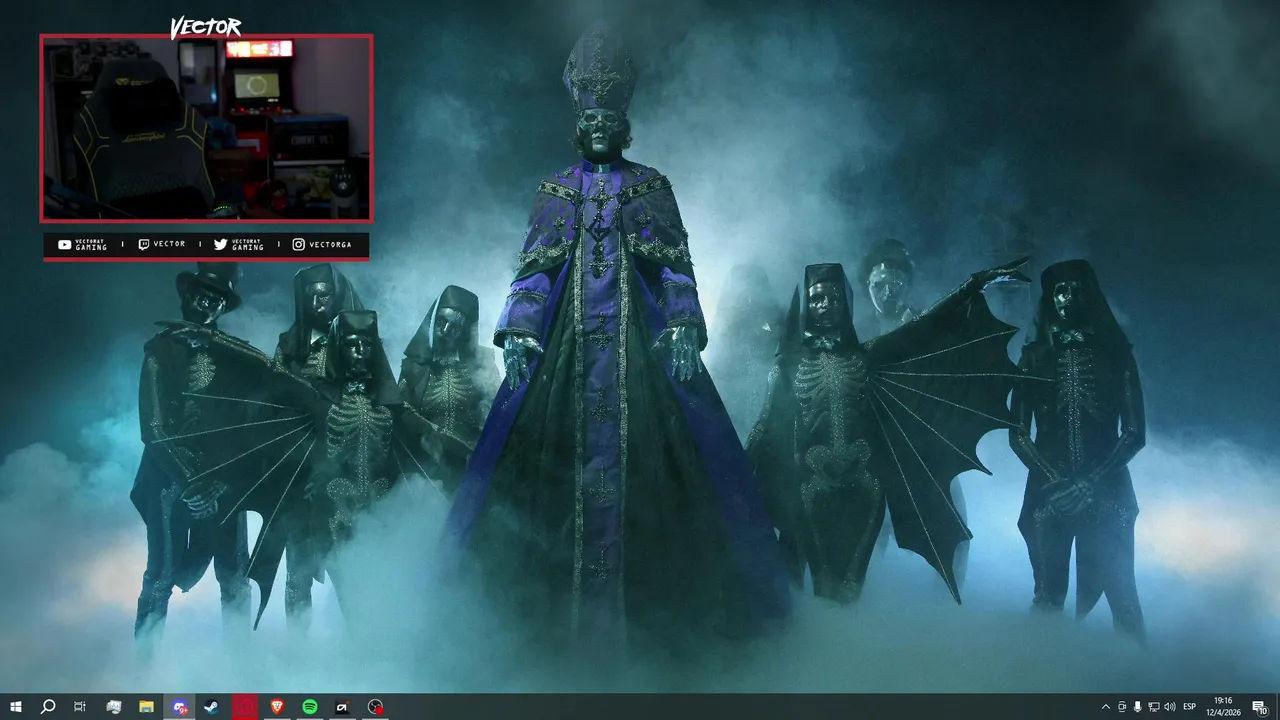Open Spotify from the taskbar
The width and height of the screenshot is (1280, 720).
tap(310, 707)
